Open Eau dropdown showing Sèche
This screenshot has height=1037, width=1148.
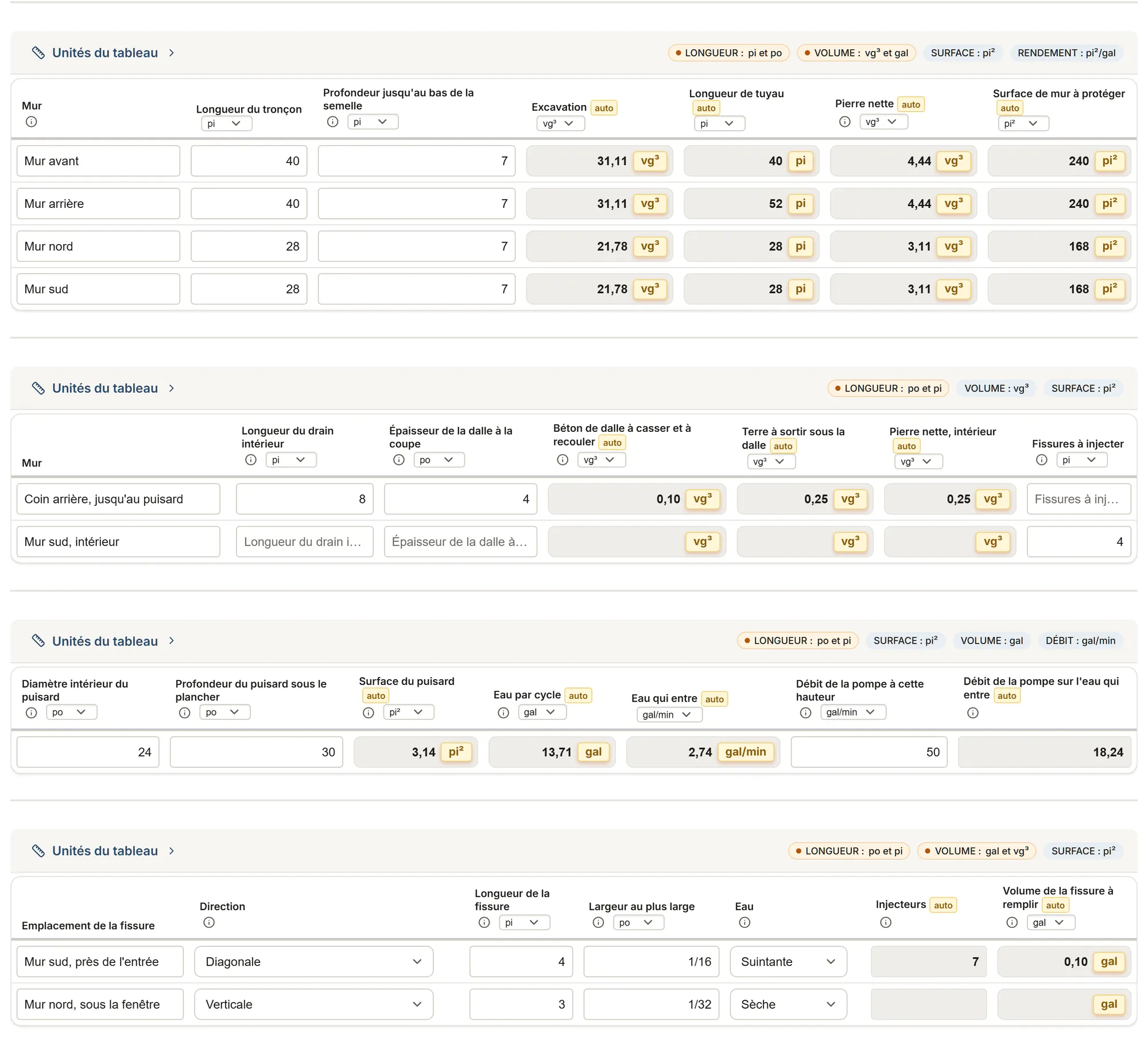[788, 1004]
